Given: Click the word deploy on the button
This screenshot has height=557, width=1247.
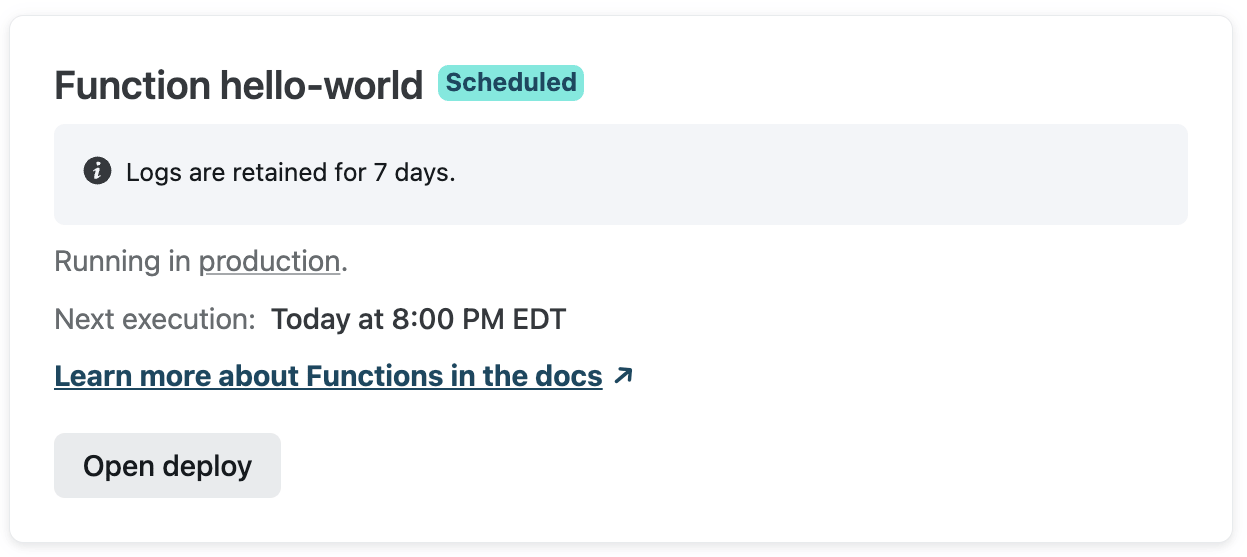Looking at the screenshot, I should pyautogui.click(x=207, y=466).
